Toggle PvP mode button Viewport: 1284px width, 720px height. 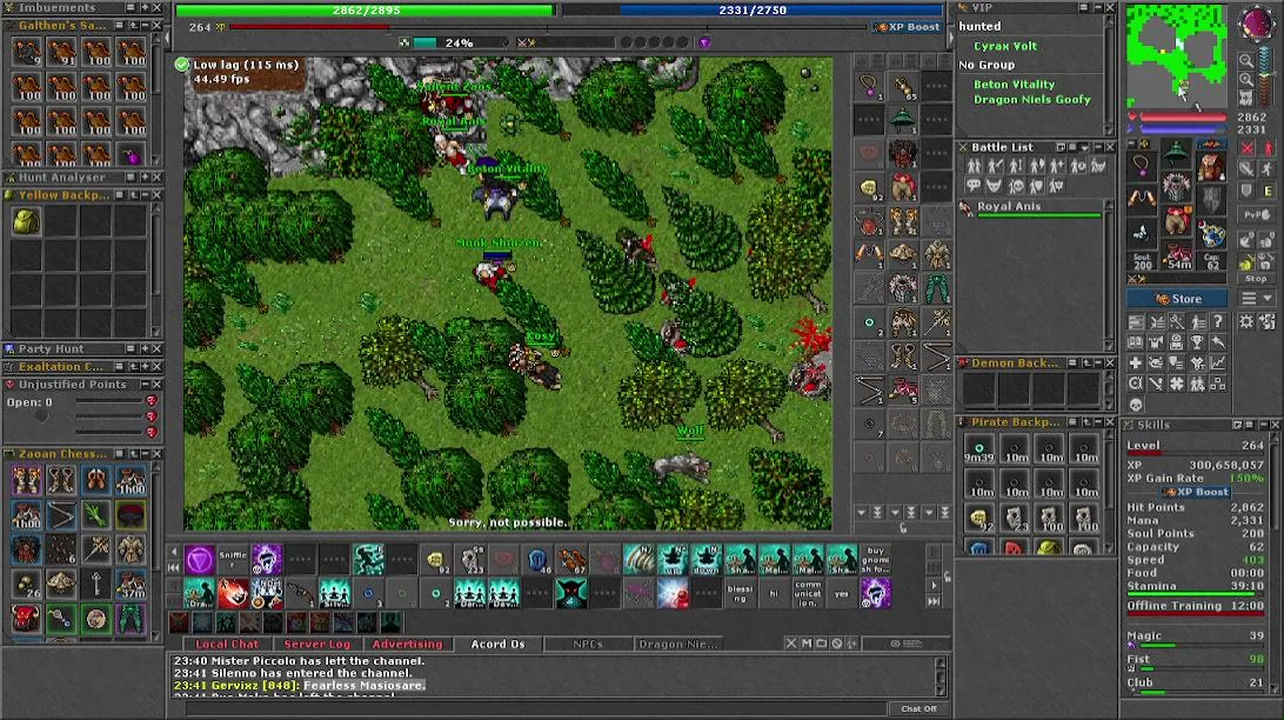coord(1257,214)
